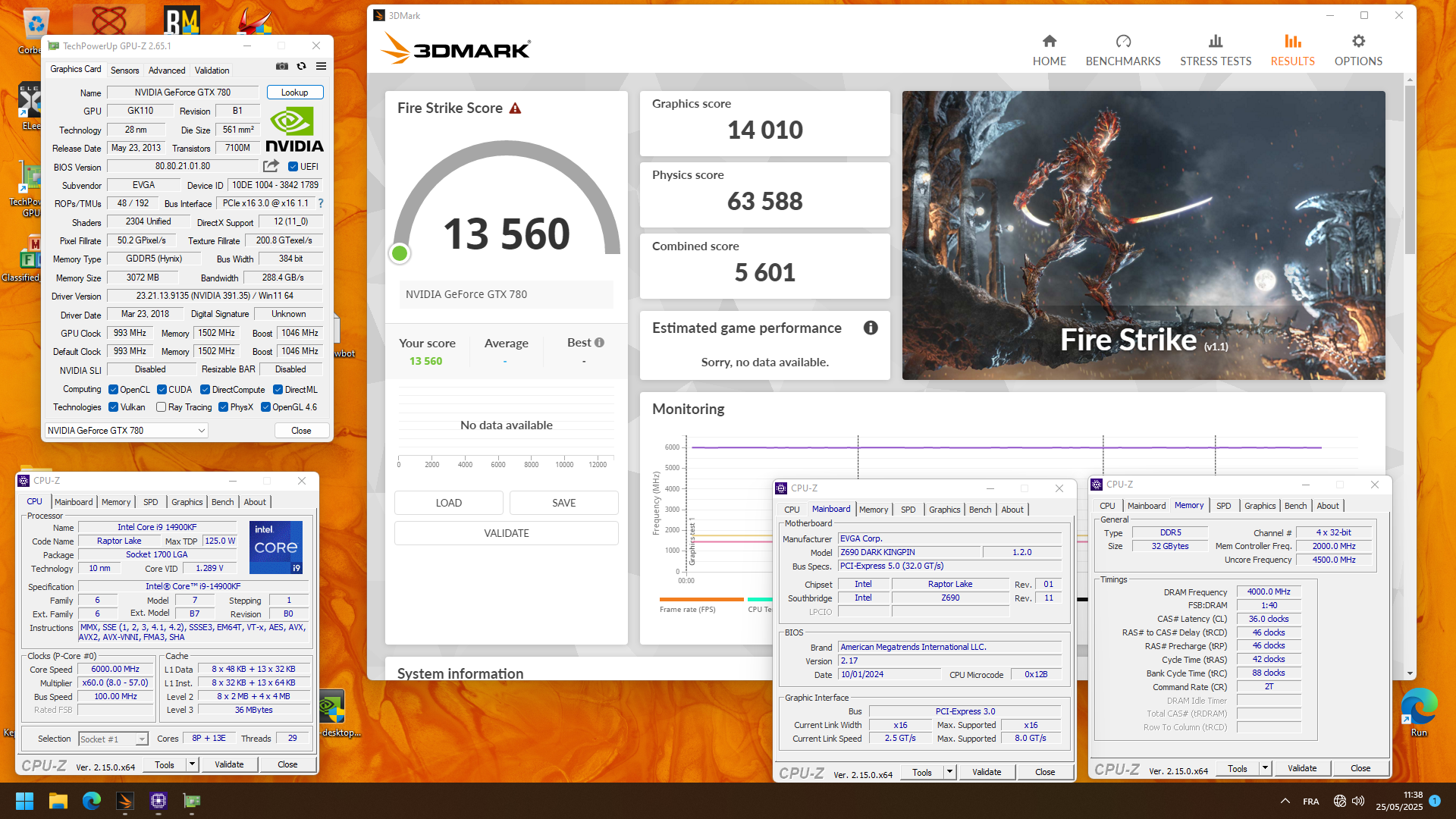Expand Tools dropdown arrow in left CPU-Z window
This screenshot has width=1456, height=819.
192,764
